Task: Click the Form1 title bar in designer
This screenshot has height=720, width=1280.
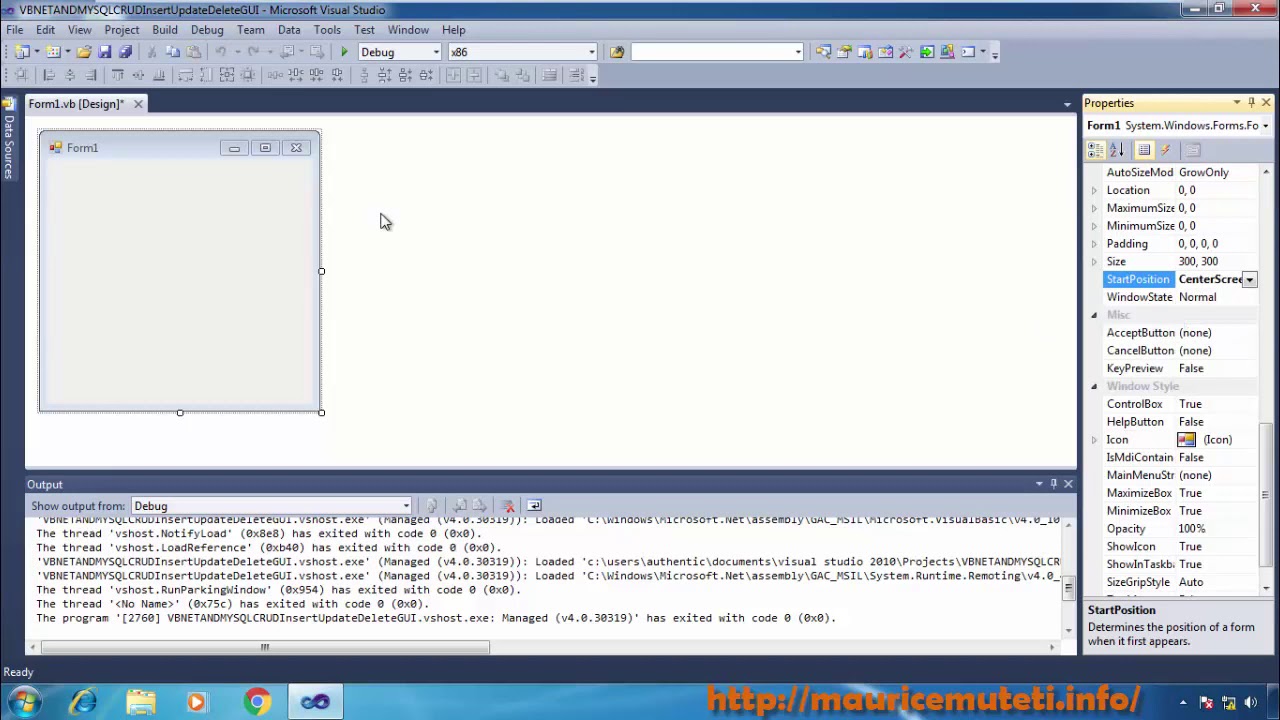Action: pyautogui.click(x=180, y=148)
